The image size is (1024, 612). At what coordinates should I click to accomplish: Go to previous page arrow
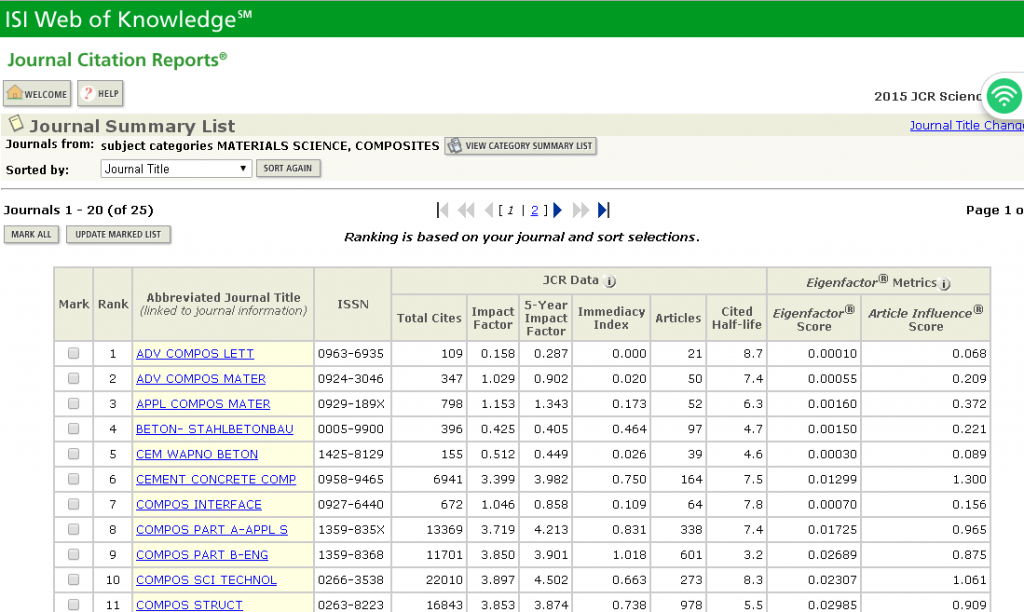488,210
